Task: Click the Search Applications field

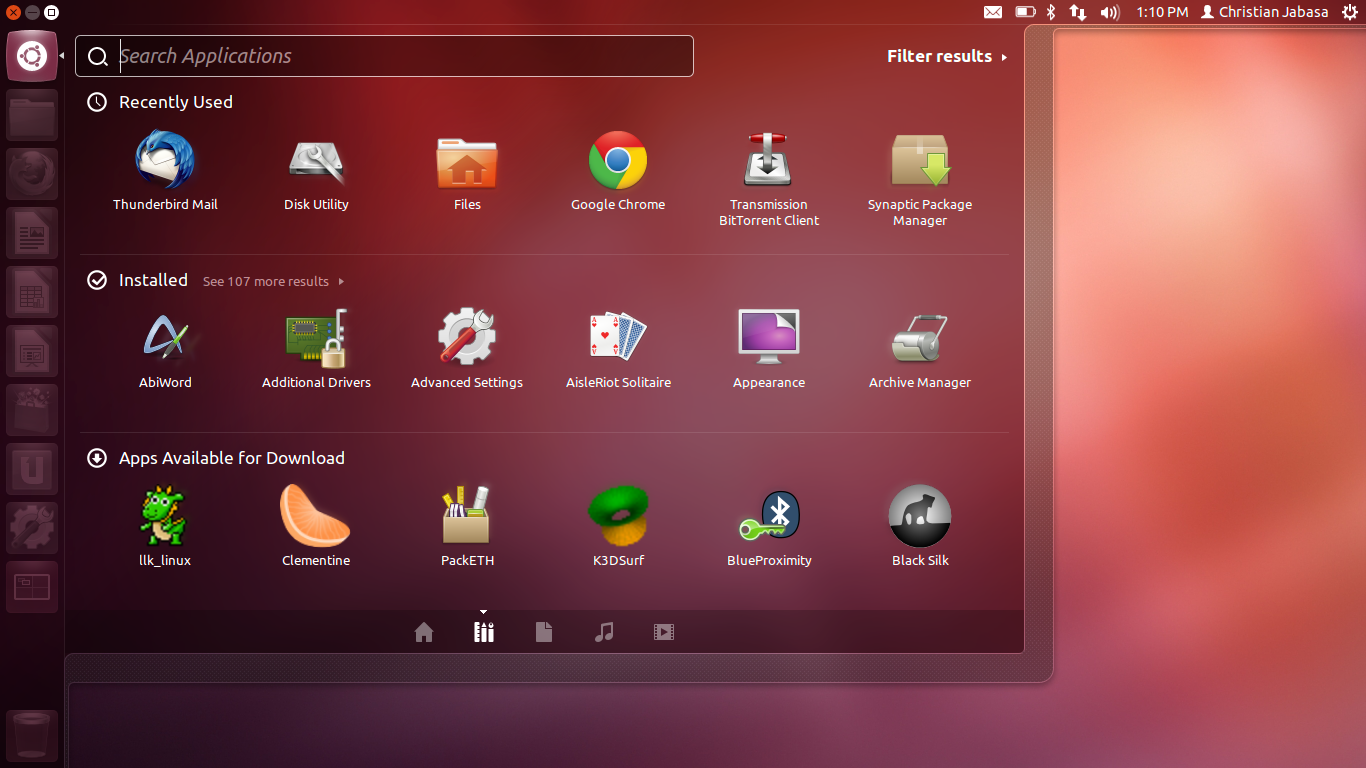Action: (x=384, y=56)
